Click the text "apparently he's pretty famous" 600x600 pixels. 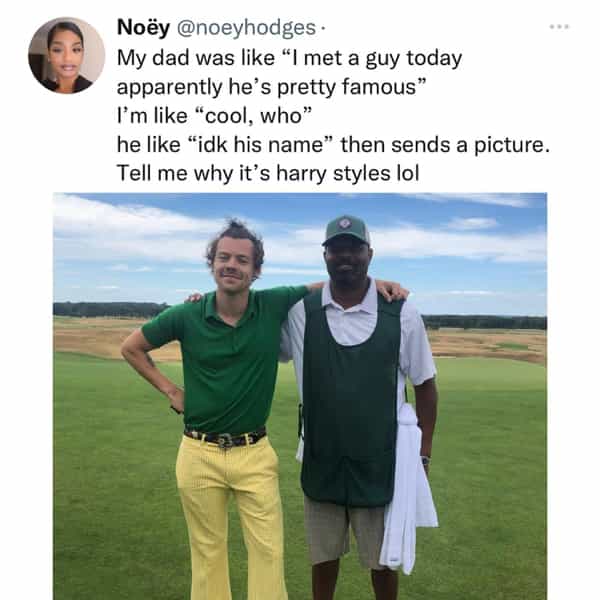pos(272,87)
